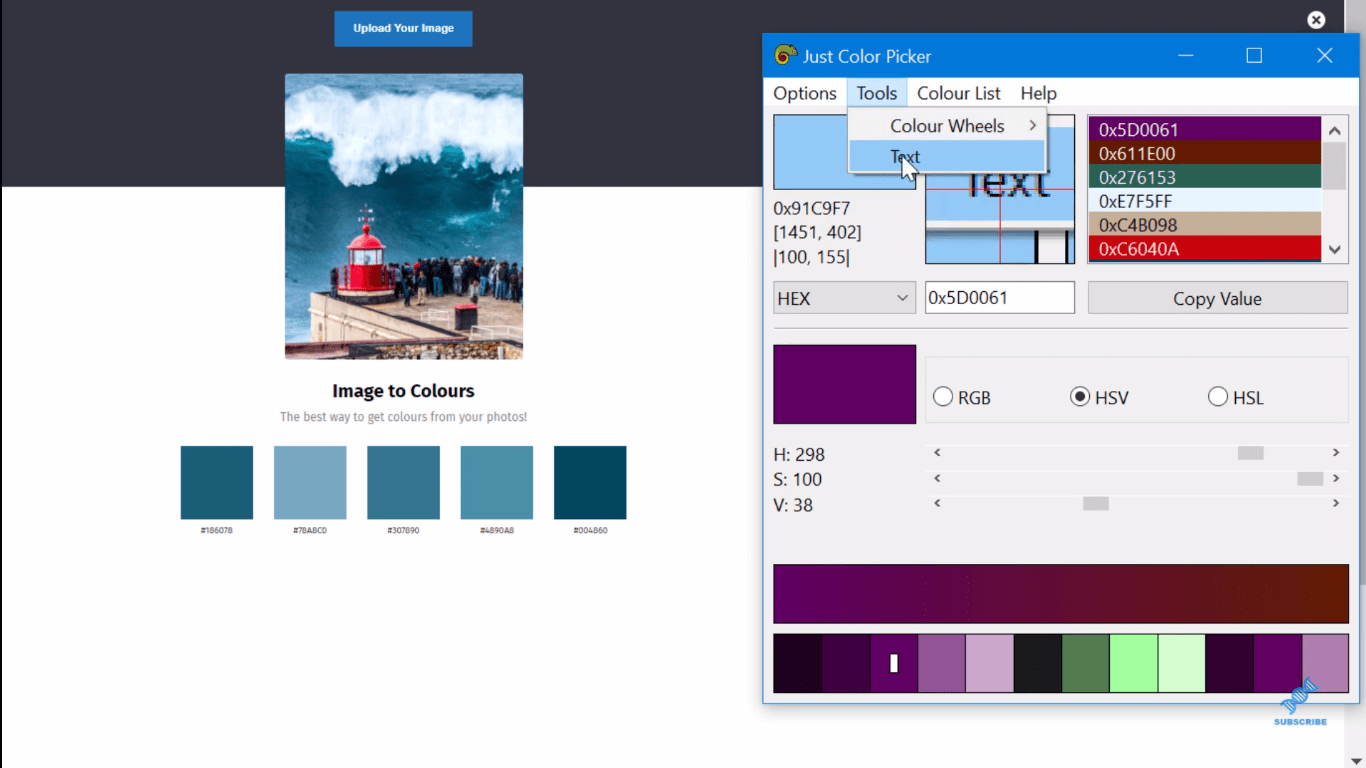
Task: Click the Just Color Picker chameleon icon
Action: coord(785,55)
